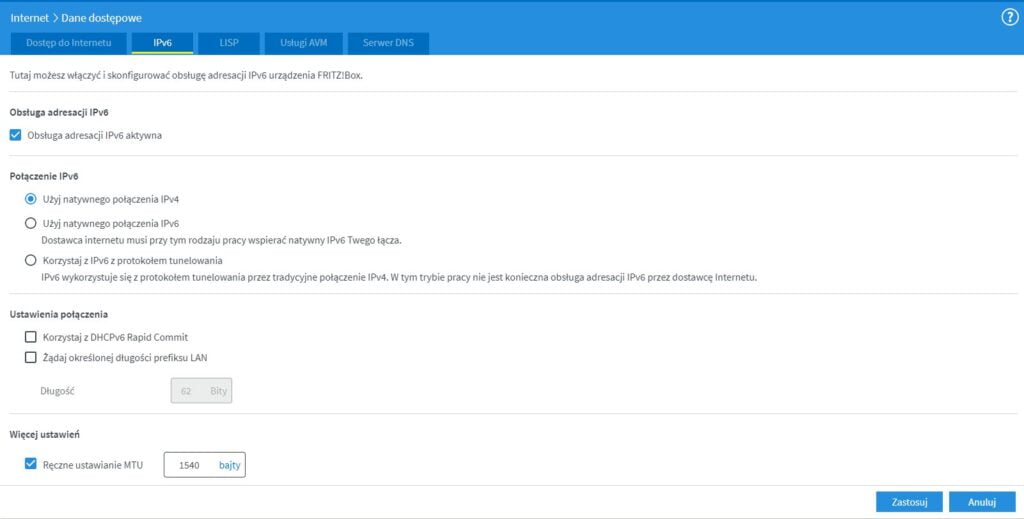Open the help question mark icon
Viewport: 1024px width, 519px height.
(1009, 18)
